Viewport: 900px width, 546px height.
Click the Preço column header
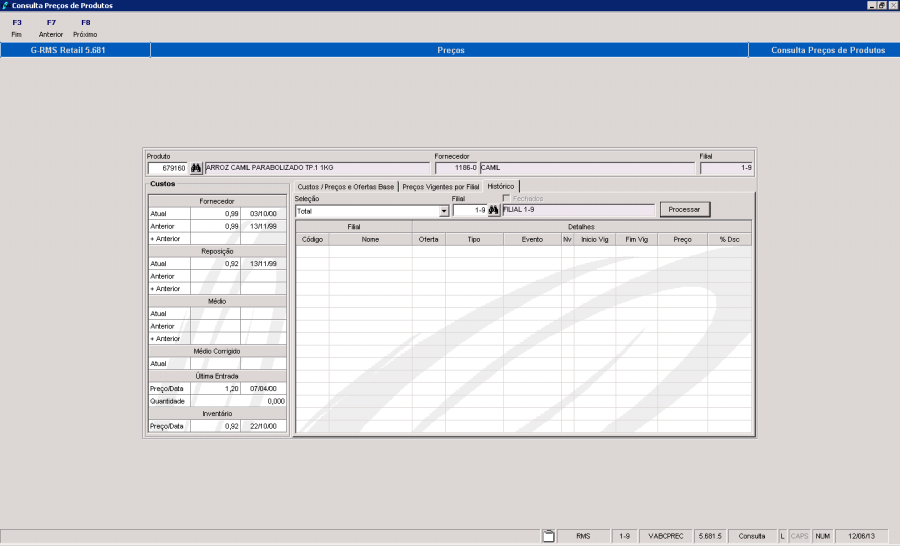point(682,239)
